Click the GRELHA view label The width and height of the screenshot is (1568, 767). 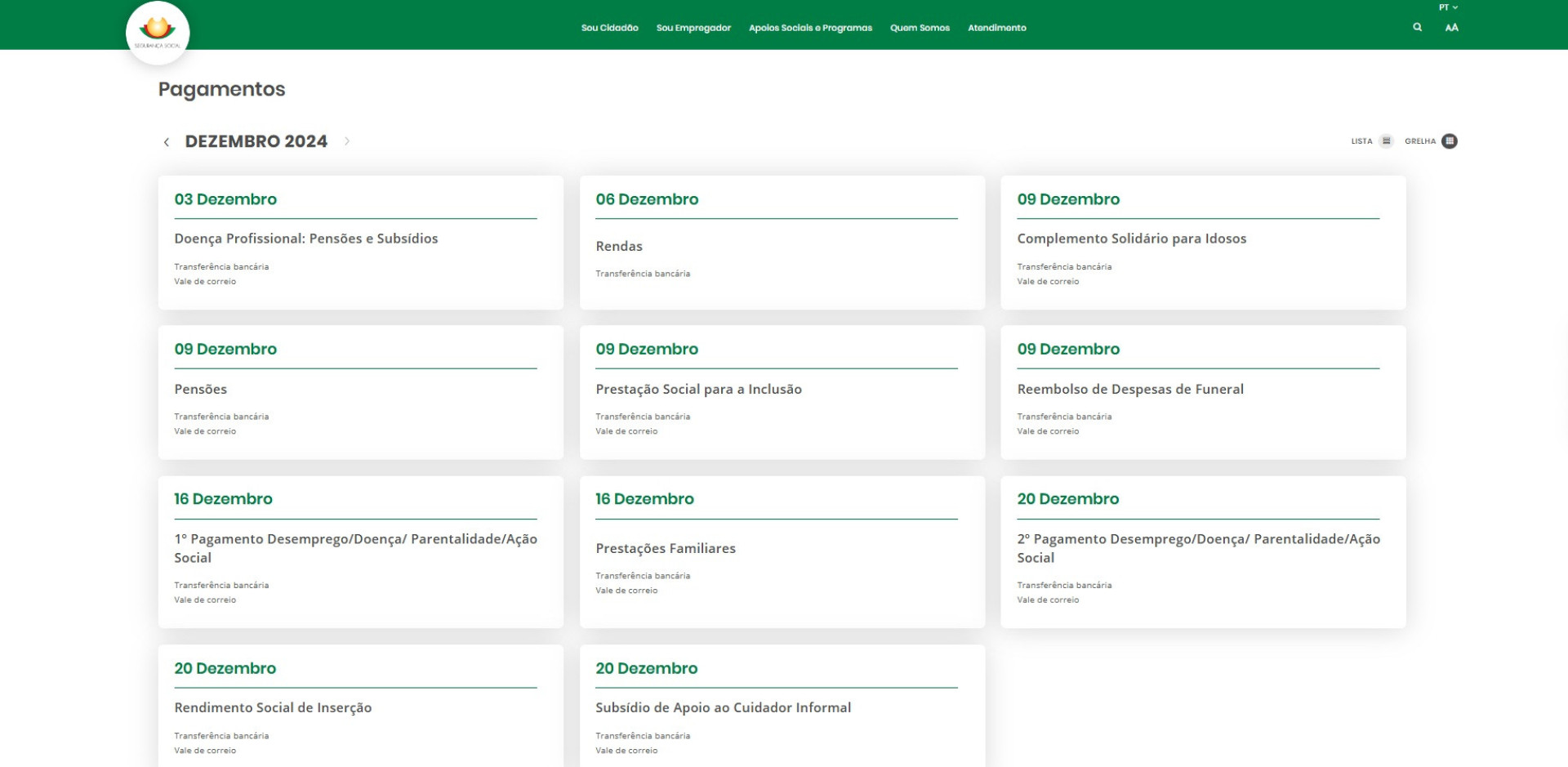(x=1420, y=141)
